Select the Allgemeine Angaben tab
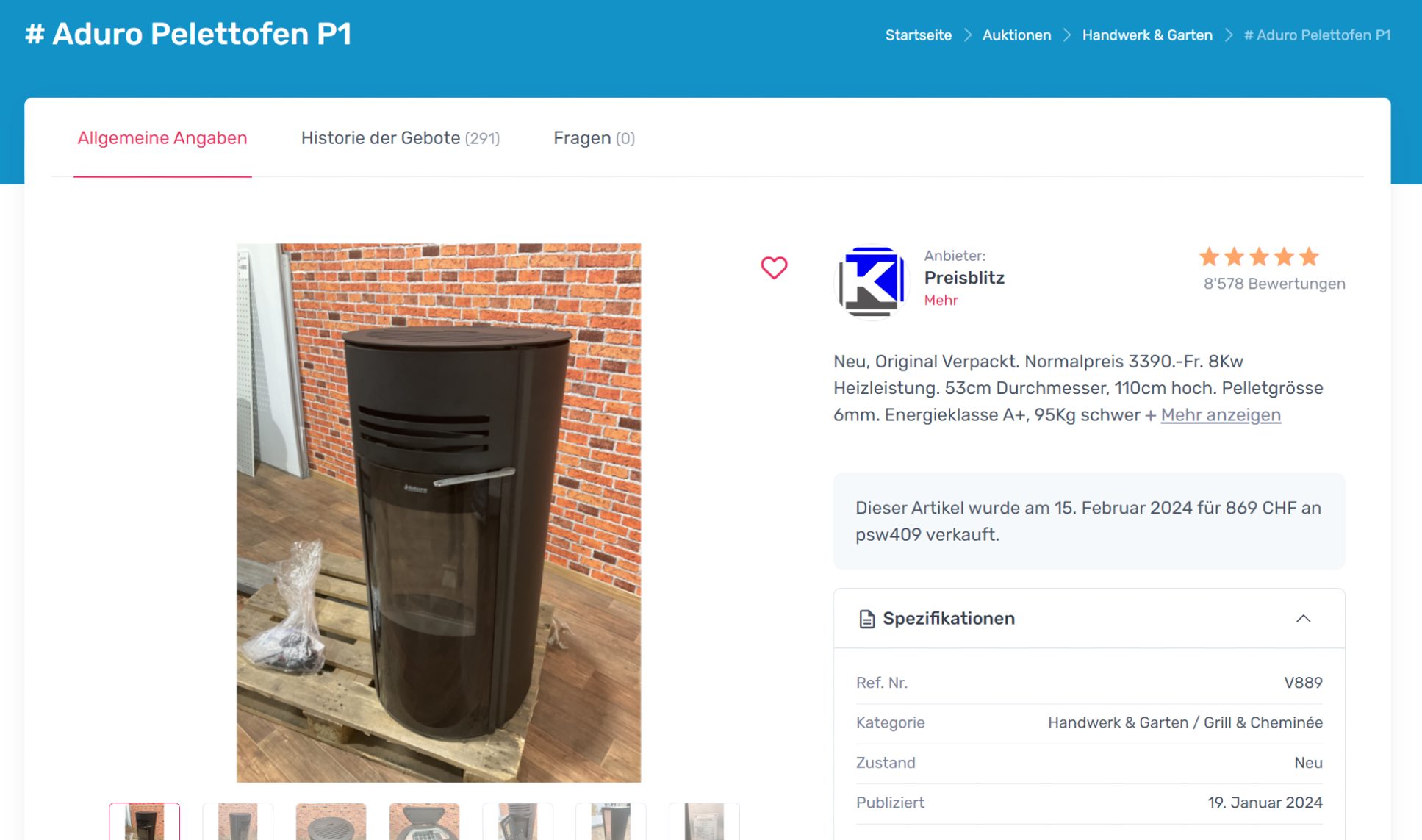This screenshot has height=840, width=1422. pos(162,138)
